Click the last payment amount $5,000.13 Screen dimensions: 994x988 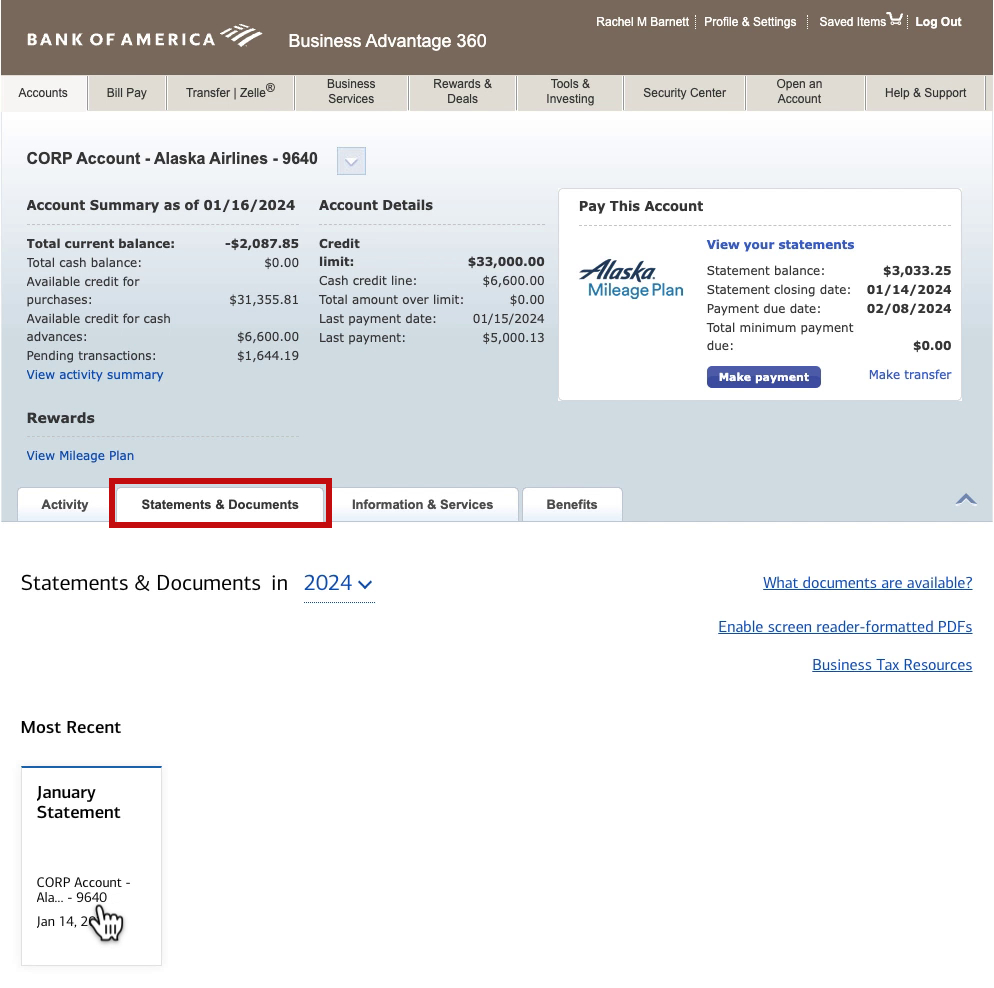pyautogui.click(x=513, y=338)
